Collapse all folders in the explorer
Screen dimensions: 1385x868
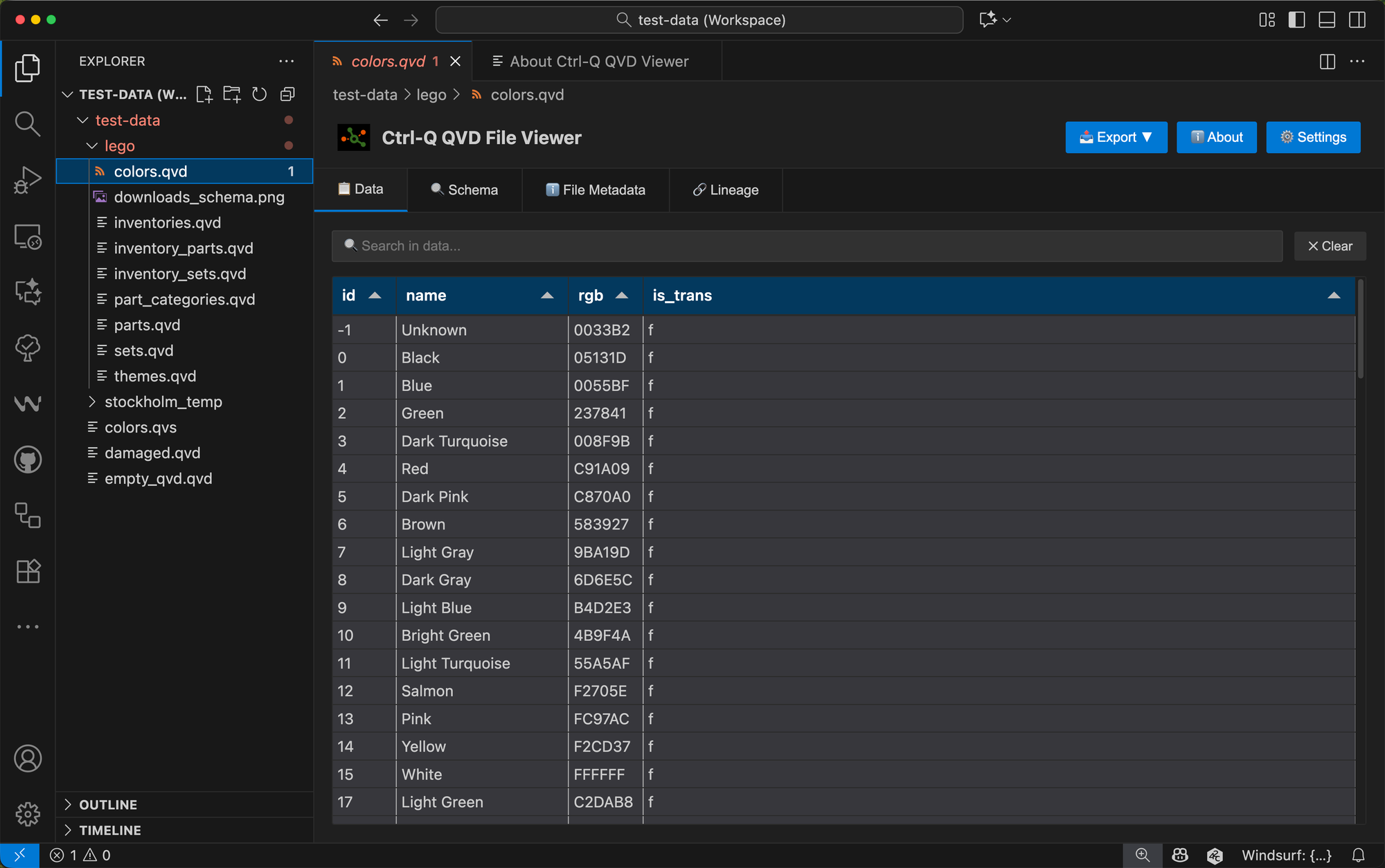(288, 94)
